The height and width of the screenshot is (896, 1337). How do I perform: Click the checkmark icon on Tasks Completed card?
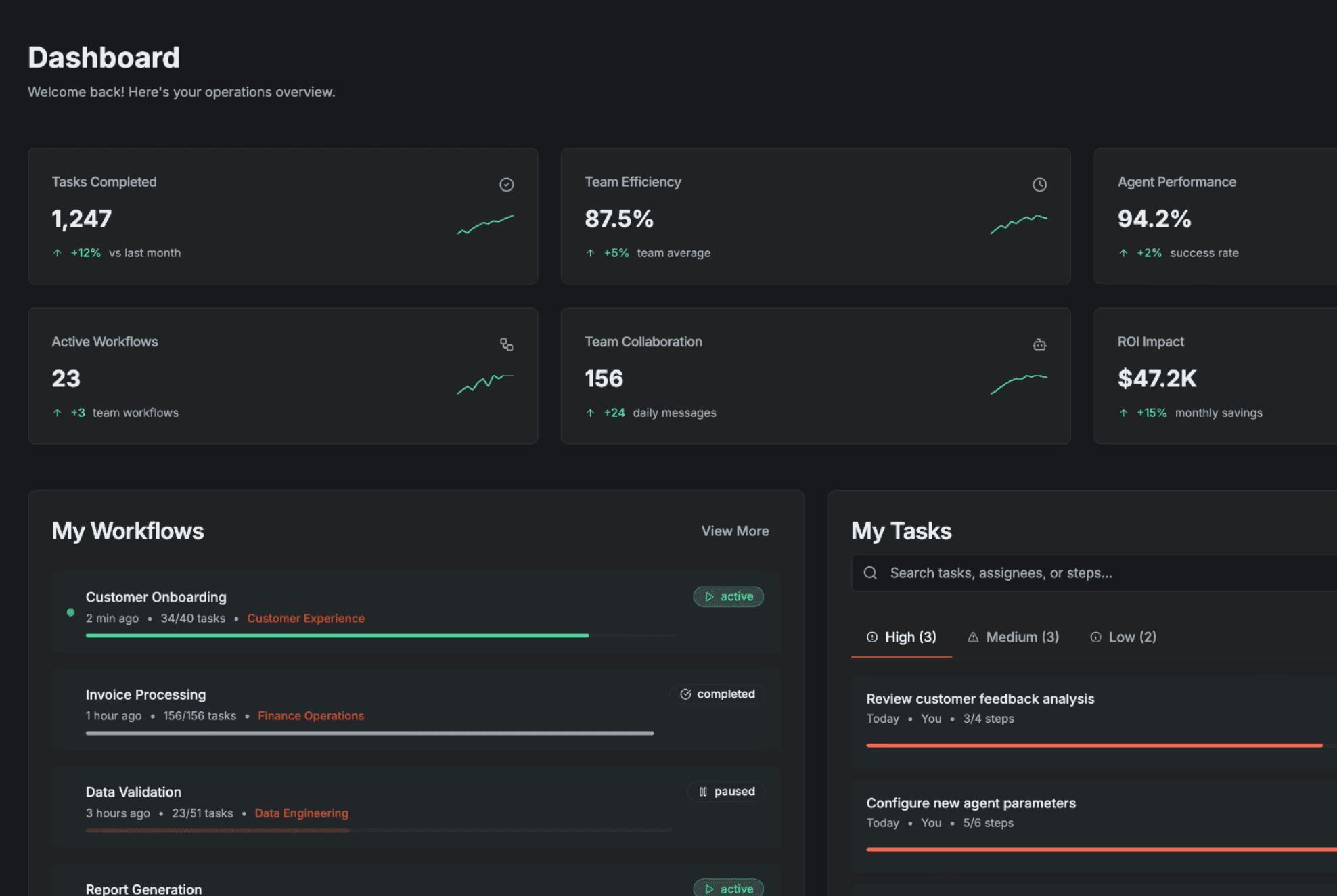click(506, 185)
